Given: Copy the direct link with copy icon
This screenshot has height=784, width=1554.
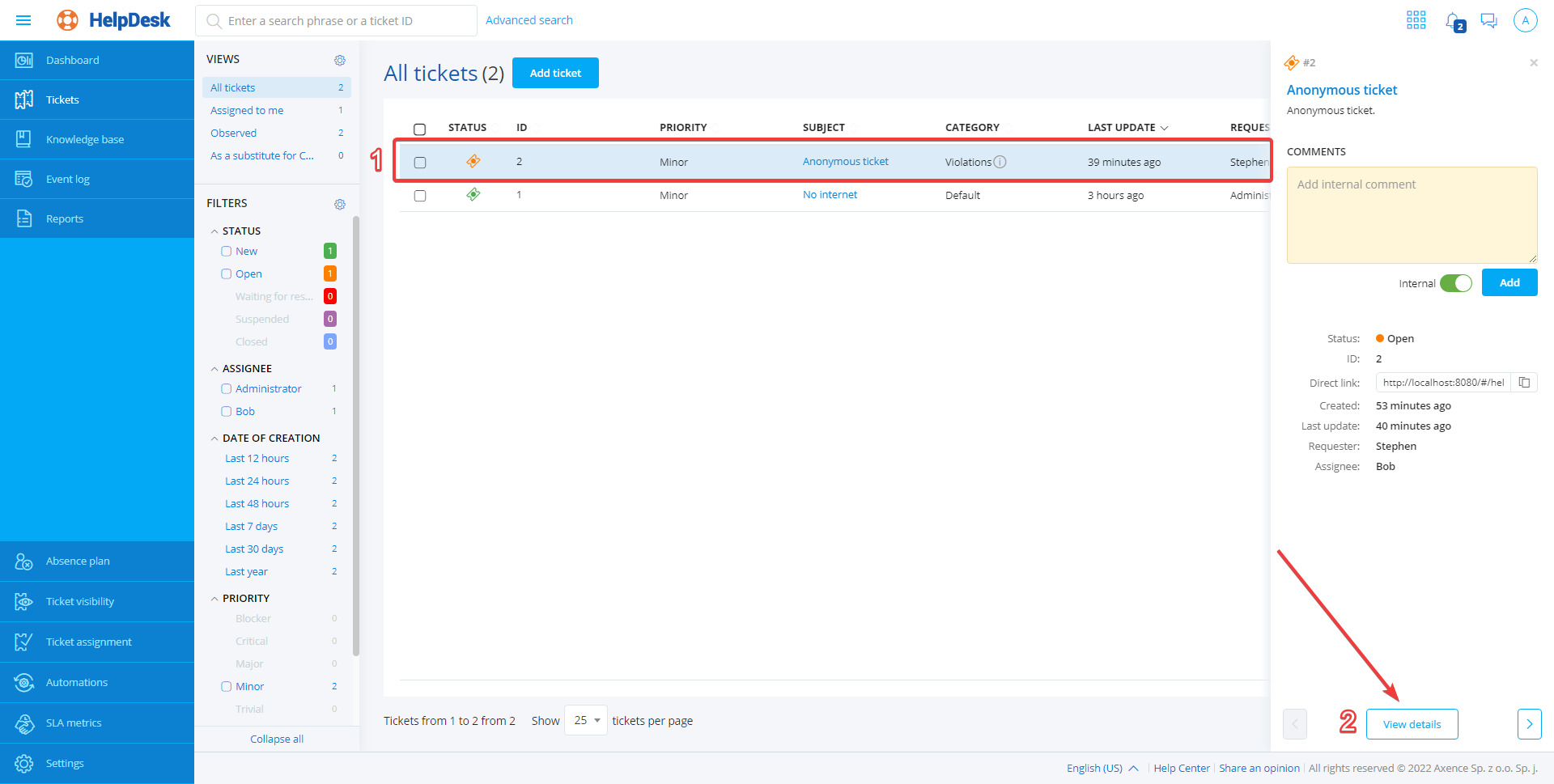Looking at the screenshot, I should (1524, 383).
